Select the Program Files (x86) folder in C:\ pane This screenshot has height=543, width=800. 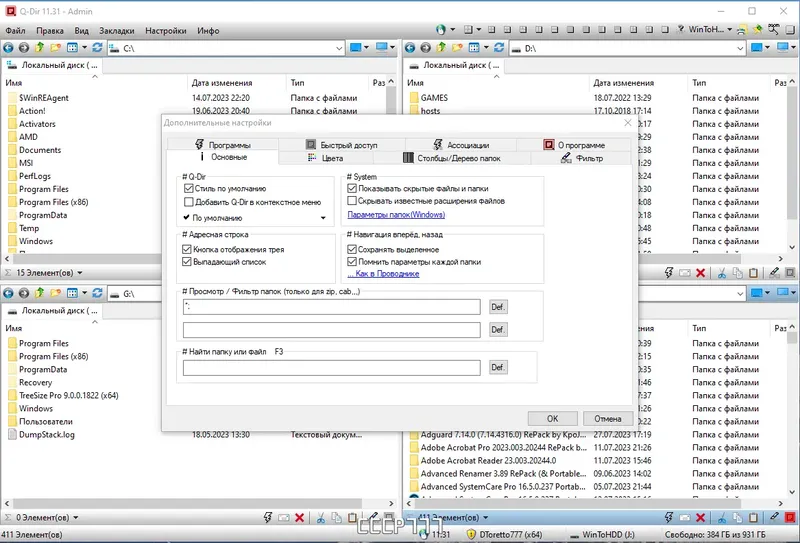pyautogui.click(x=54, y=202)
